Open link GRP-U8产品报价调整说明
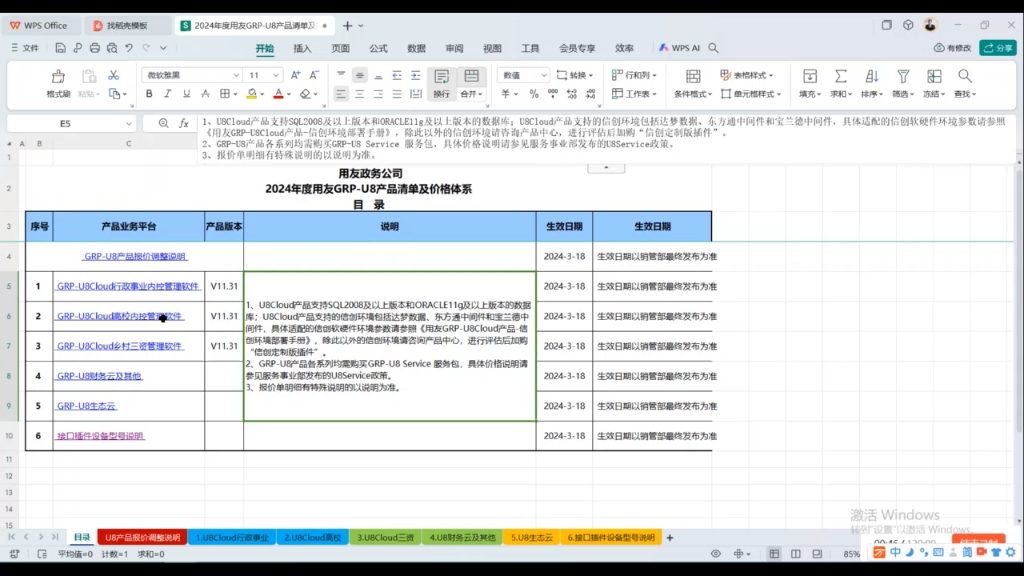 pyautogui.click(x=135, y=257)
